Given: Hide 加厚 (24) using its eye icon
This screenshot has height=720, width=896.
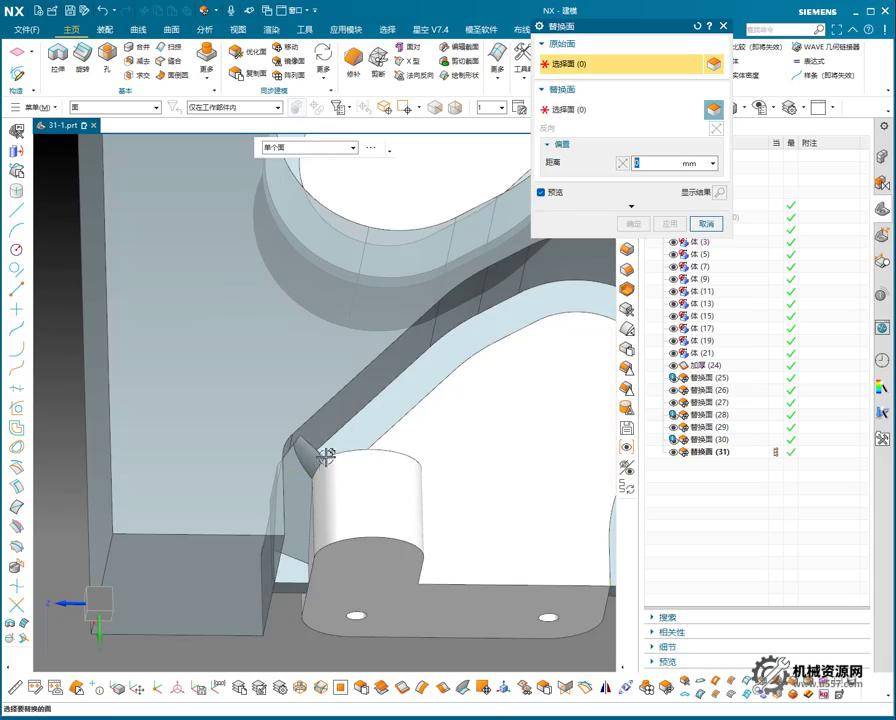Looking at the screenshot, I should point(673,366).
